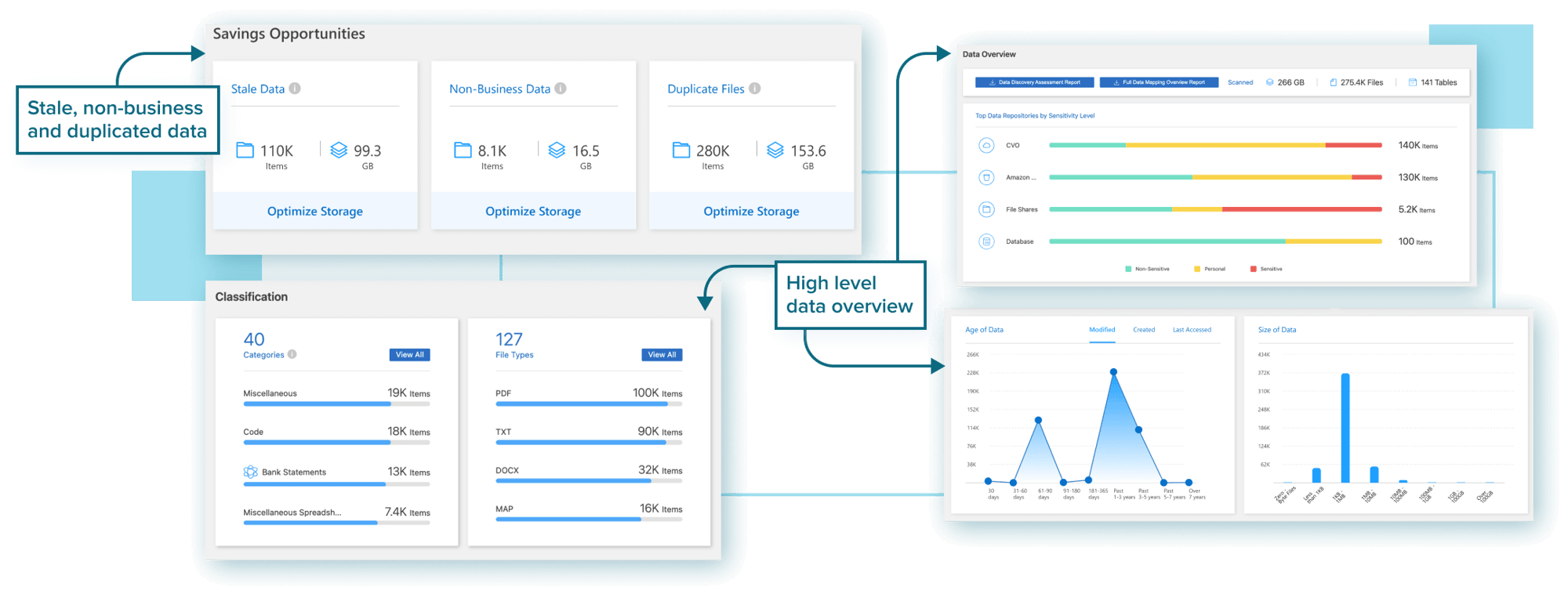The height and width of the screenshot is (594, 1568).
Task: Click the Categories info icon
Action: [x=292, y=354]
